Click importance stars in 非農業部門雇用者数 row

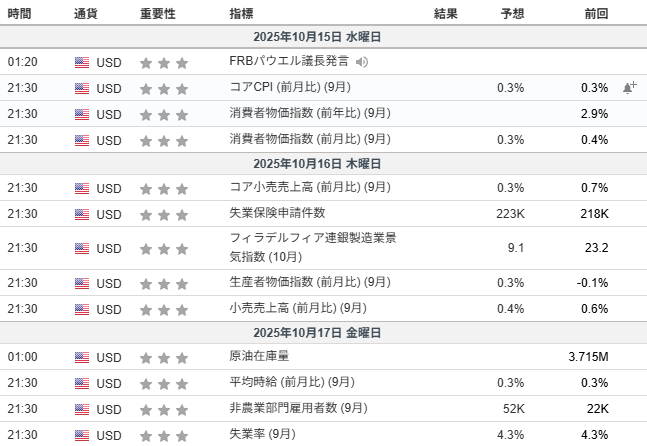click(164, 409)
